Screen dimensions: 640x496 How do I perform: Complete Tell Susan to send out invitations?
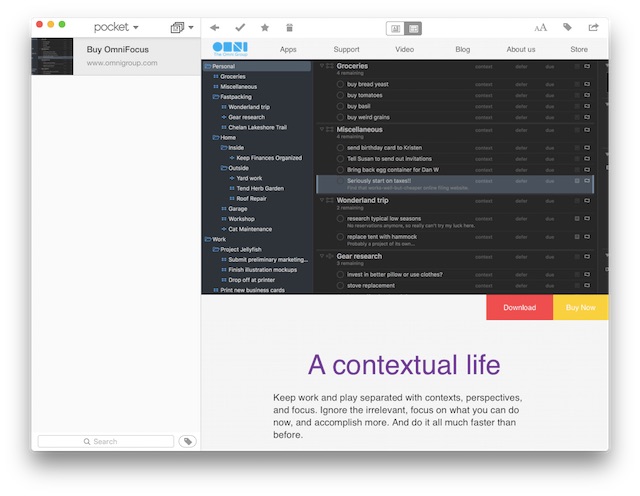coord(340,159)
